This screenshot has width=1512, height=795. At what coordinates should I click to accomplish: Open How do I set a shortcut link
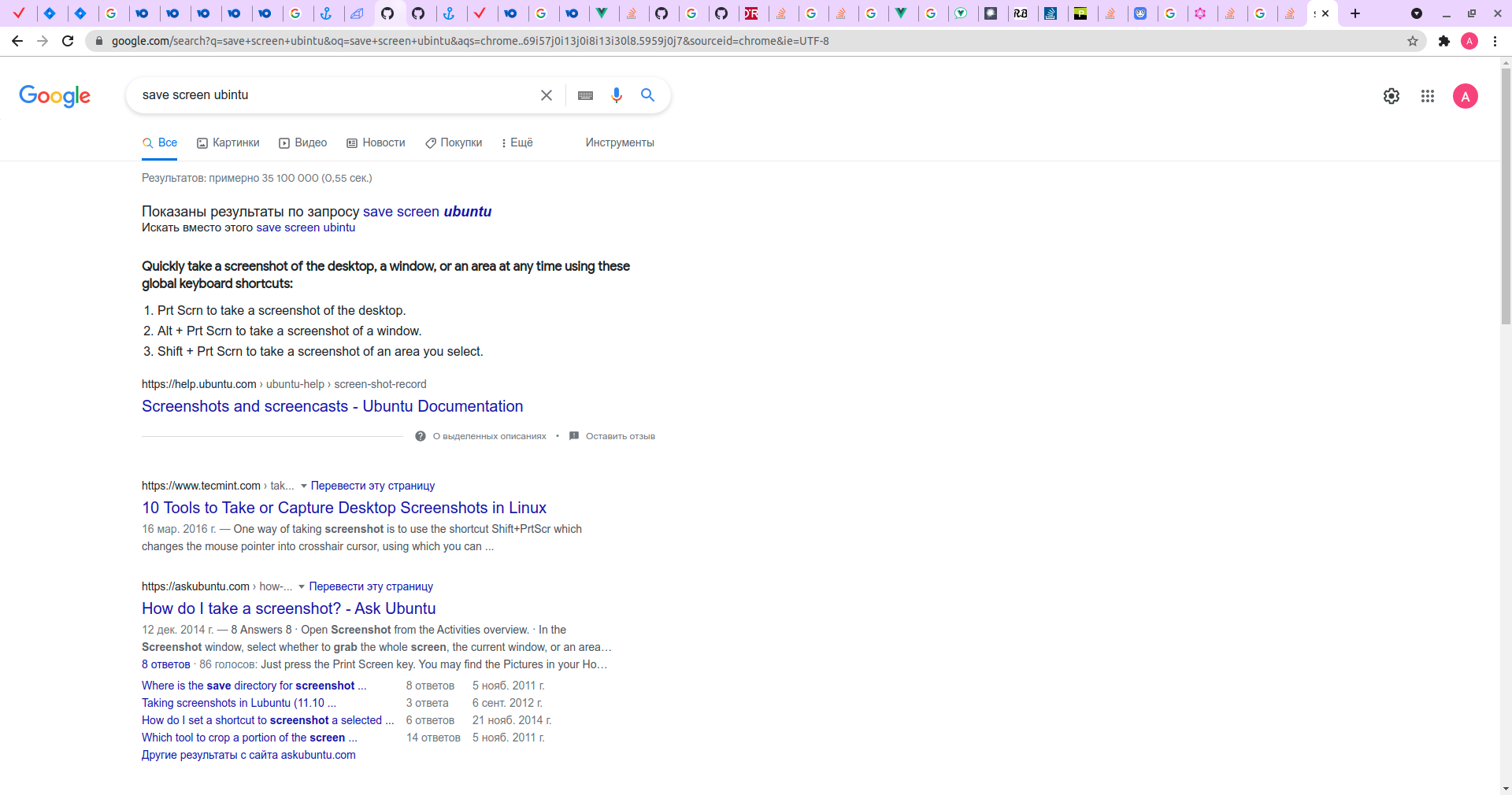tap(268, 720)
